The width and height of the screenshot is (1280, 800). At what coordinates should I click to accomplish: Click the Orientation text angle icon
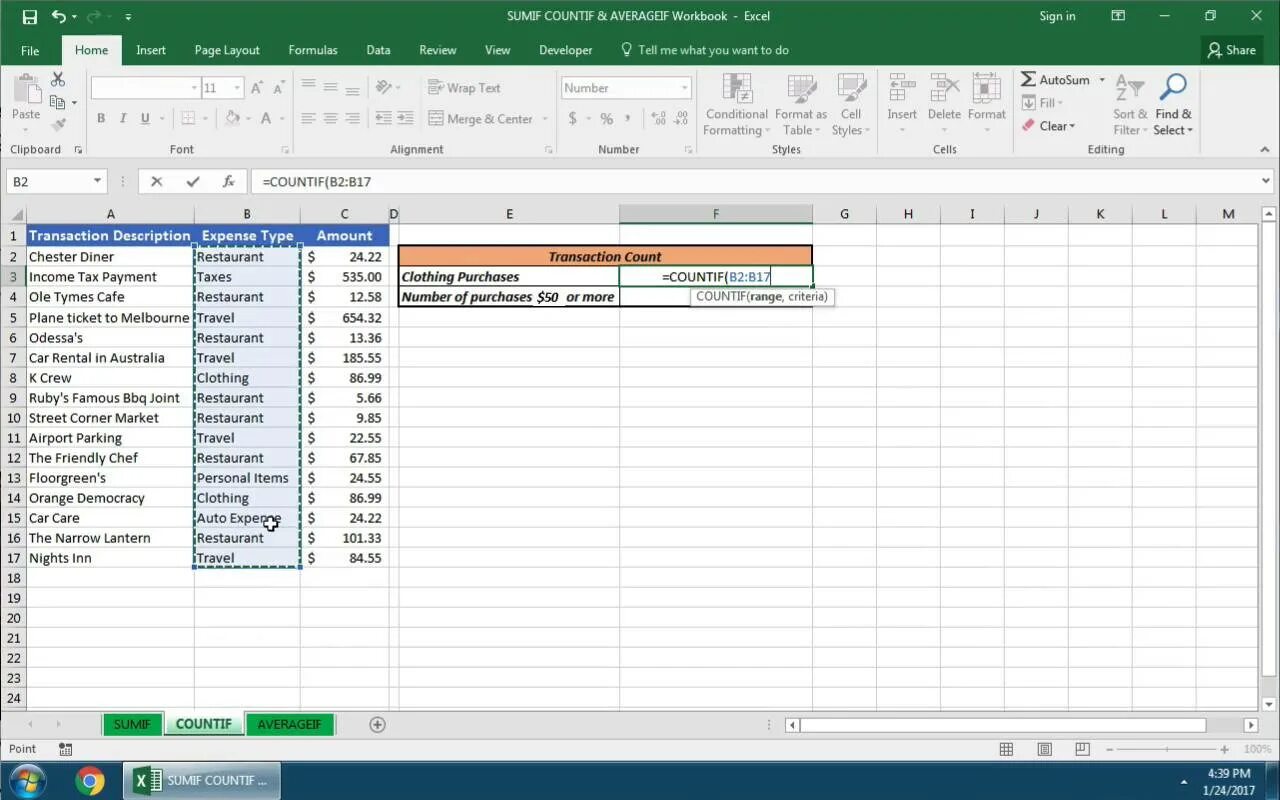[x=384, y=88]
